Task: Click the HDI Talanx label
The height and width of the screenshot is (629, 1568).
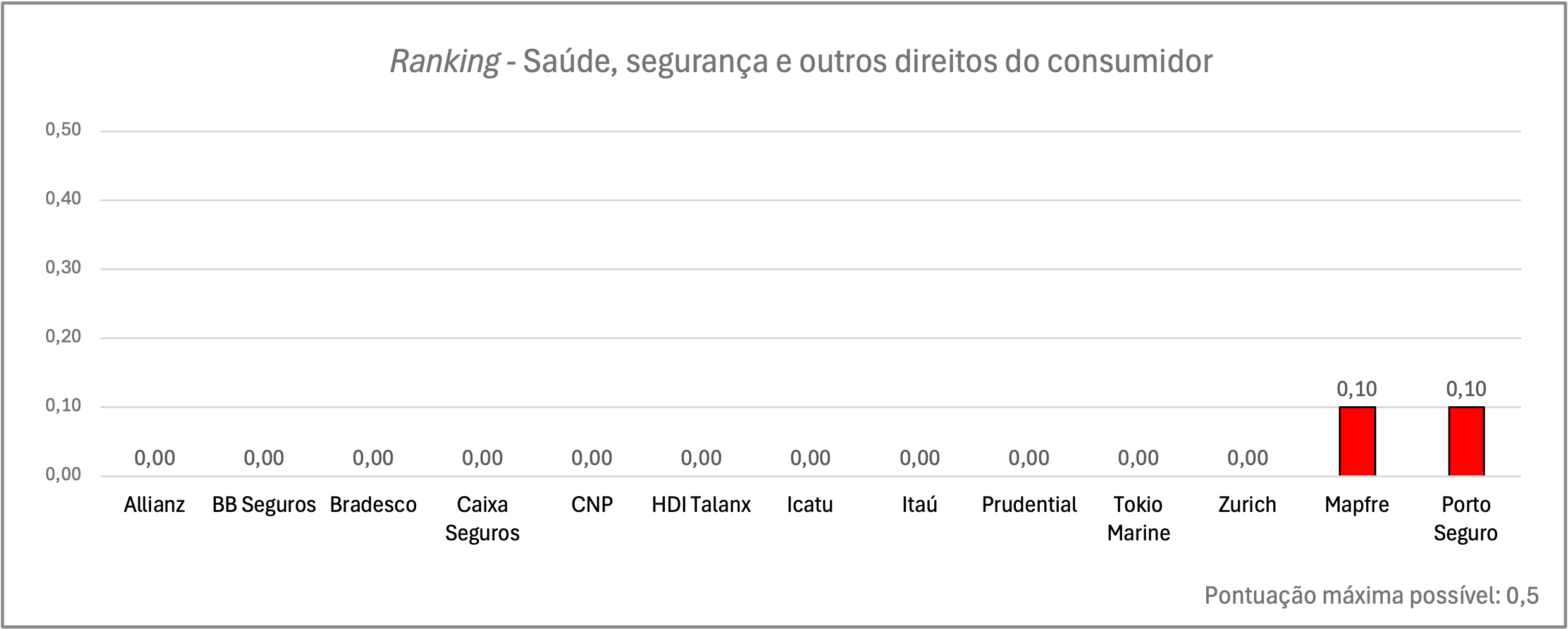Action: click(x=701, y=504)
